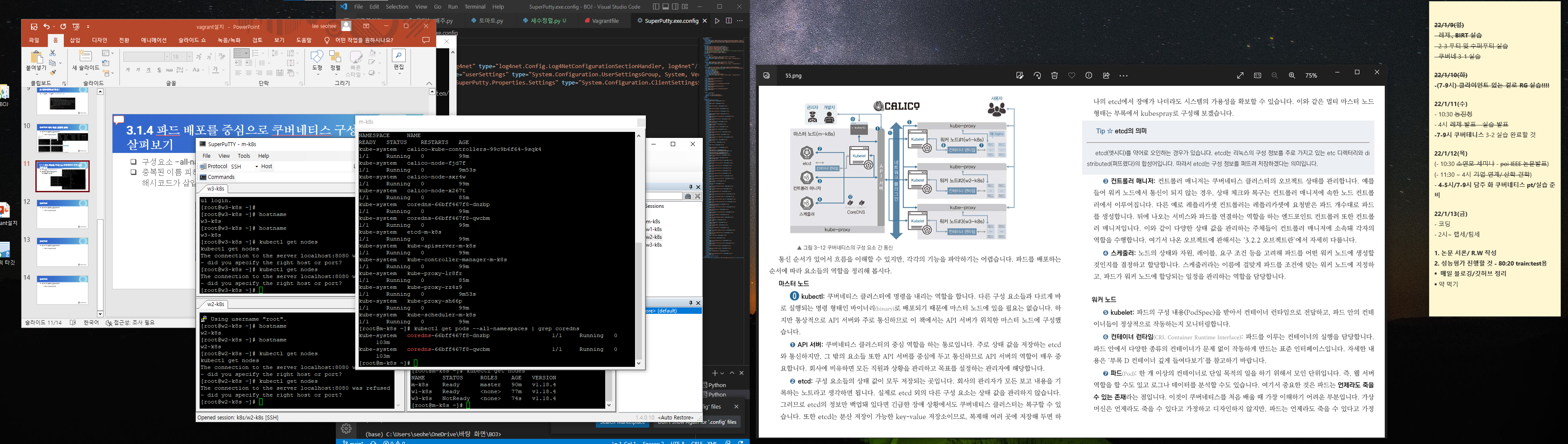The width and height of the screenshot is (1568, 444).
Task: Collapse the PowerPoint ribbon
Action: click(x=429, y=83)
